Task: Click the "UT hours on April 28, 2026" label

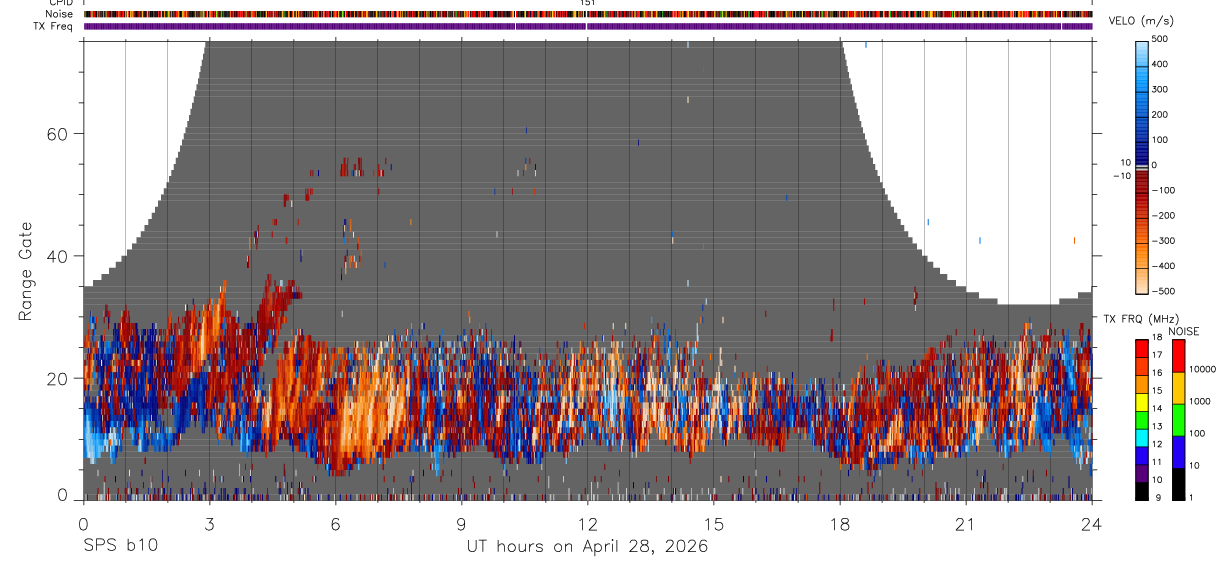Action: coord(587,547)
